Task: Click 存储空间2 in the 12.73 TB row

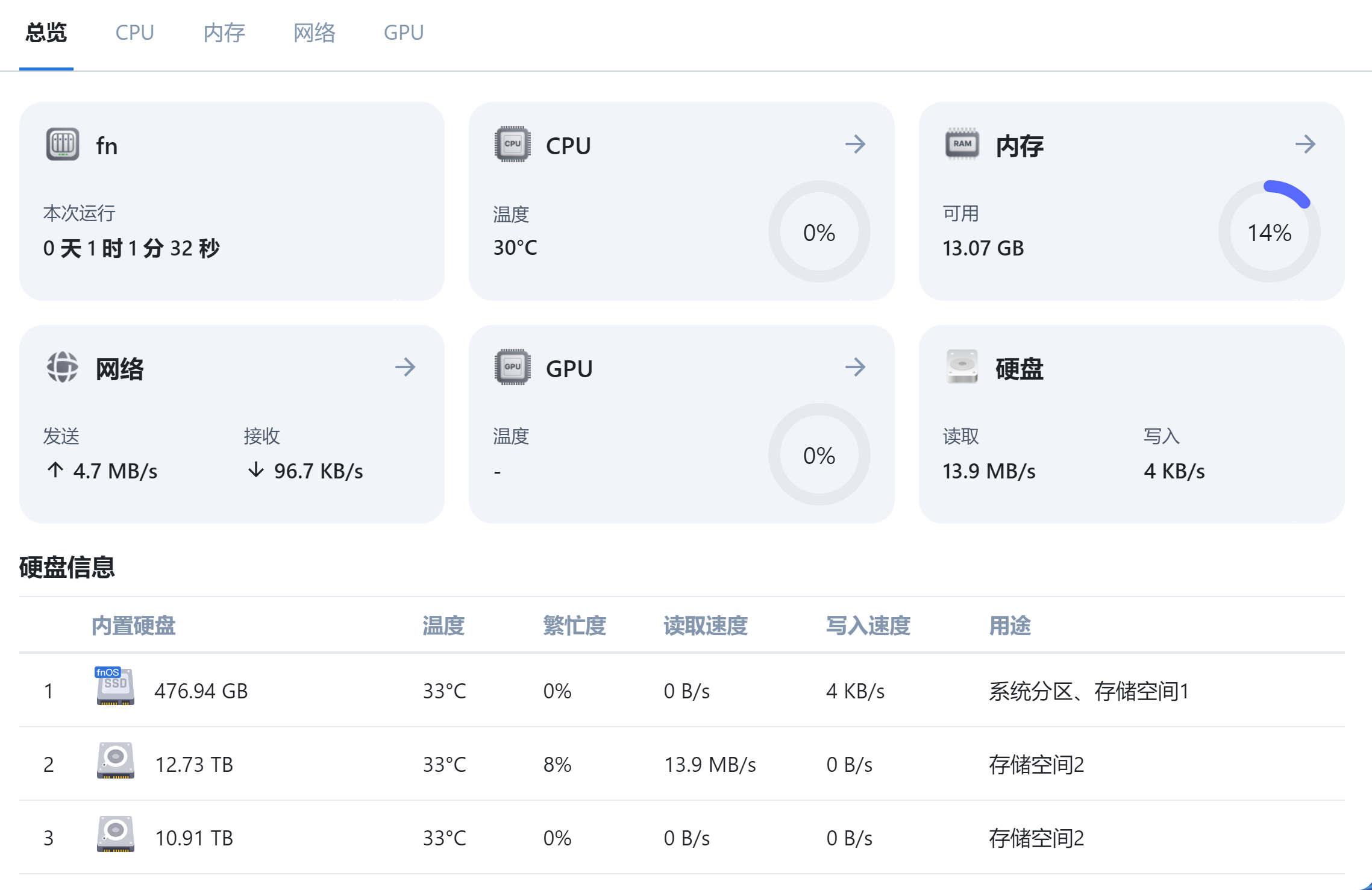Action: coord(1036,765)
